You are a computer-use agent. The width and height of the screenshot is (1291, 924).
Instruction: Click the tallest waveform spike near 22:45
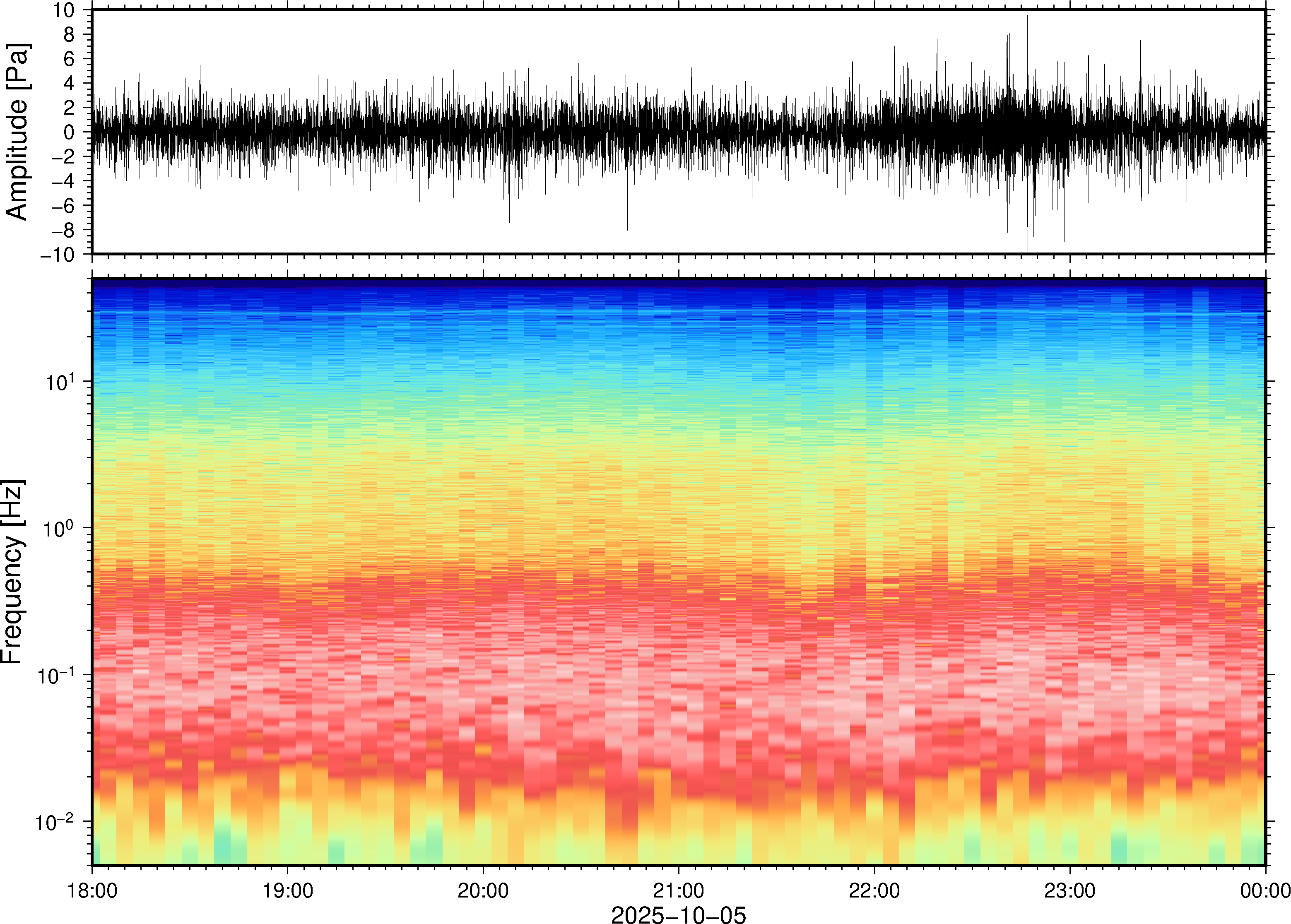[1027, 34]
